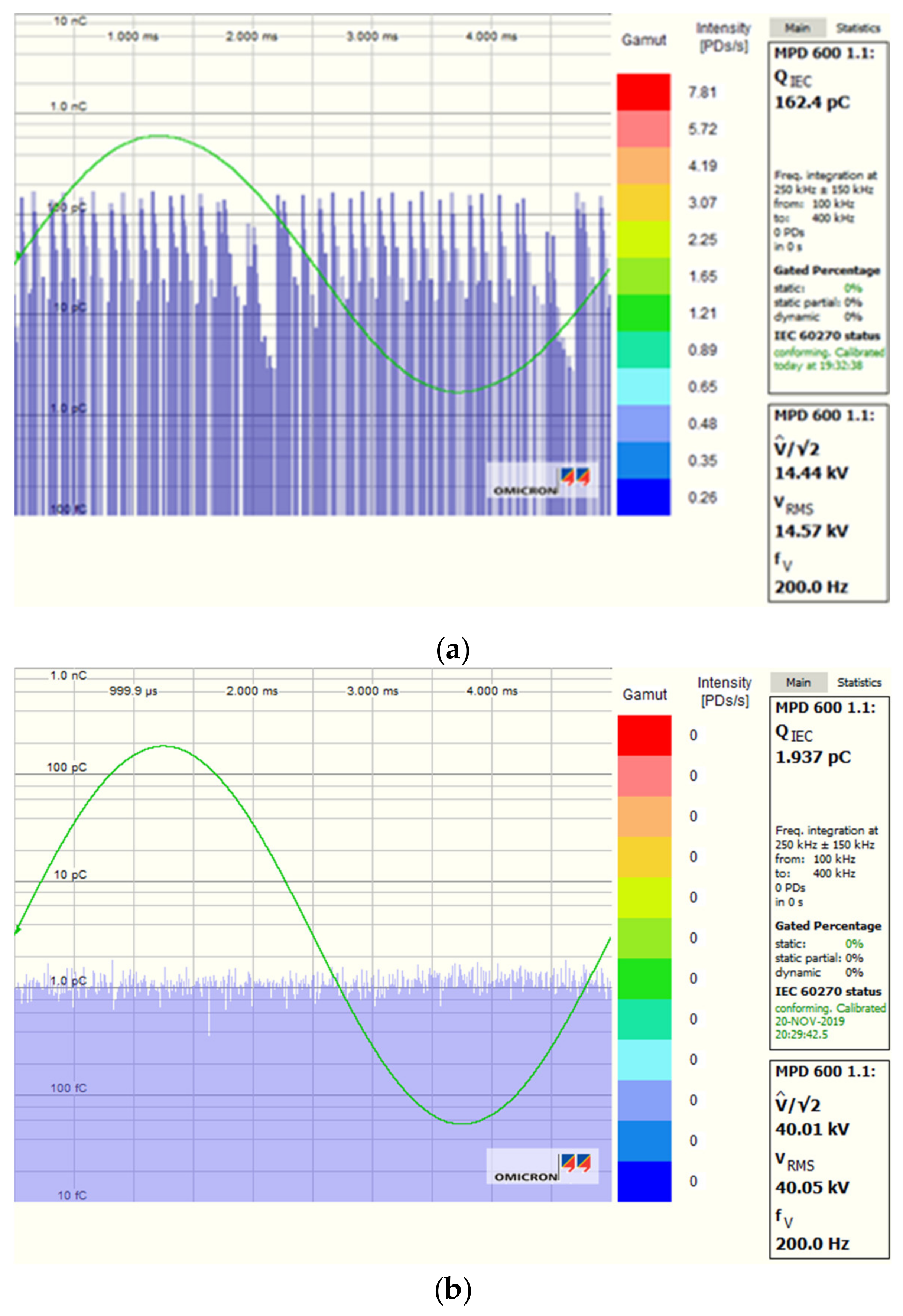Screen dimensions: 903x1316
Task: Open the Main tab in bottom panel
Action: [x=798, y=683]
